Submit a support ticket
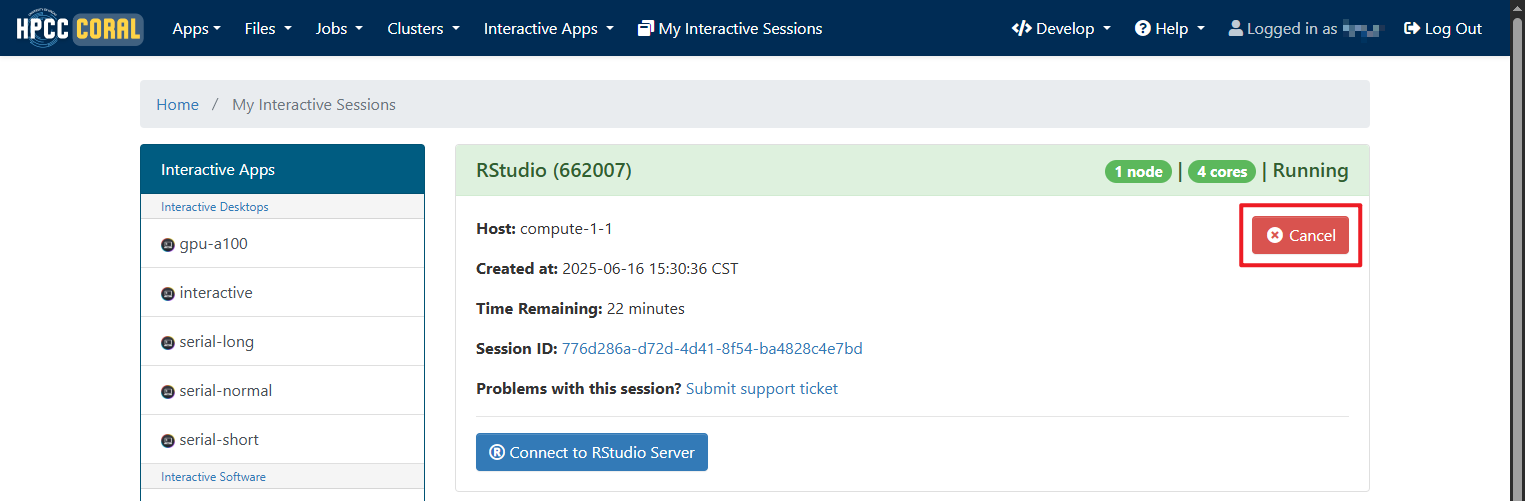 762,388
